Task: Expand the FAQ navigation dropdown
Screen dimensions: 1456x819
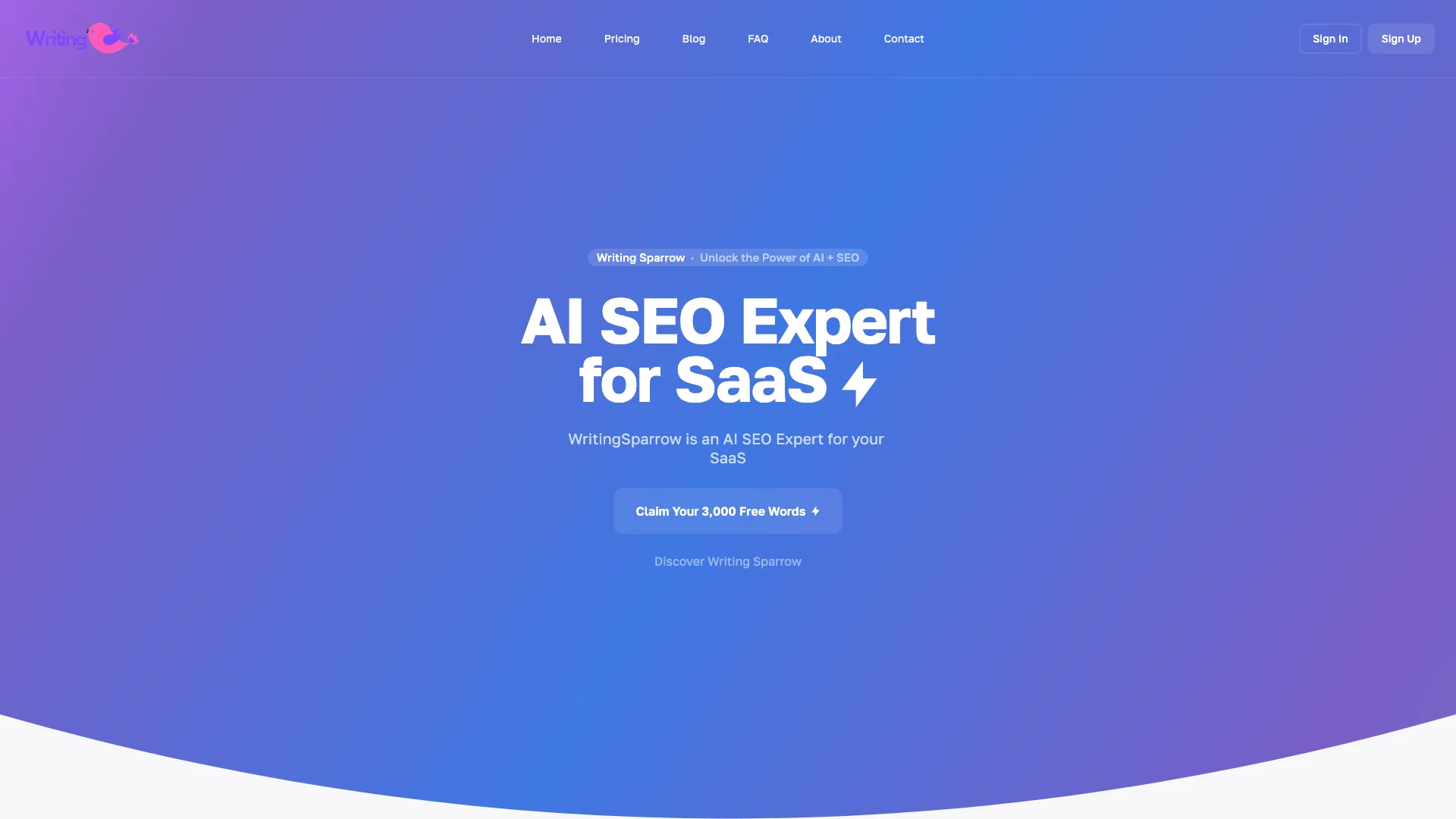Action: click(758, 38)
